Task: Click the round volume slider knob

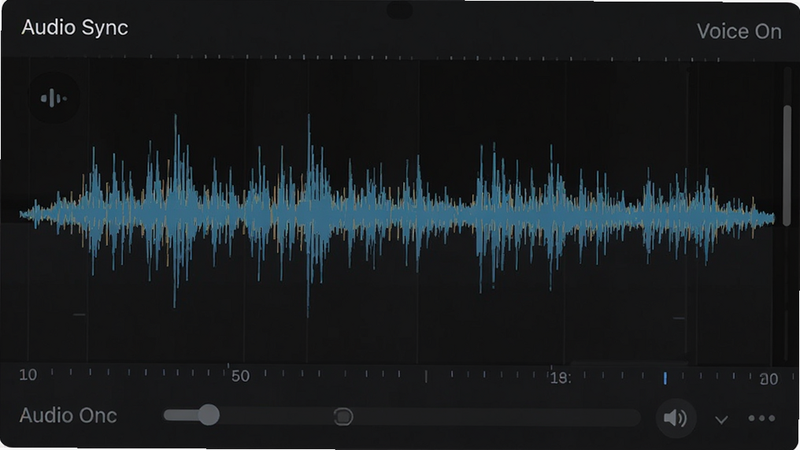Action: pyautogui.click(x=208, y=415)
